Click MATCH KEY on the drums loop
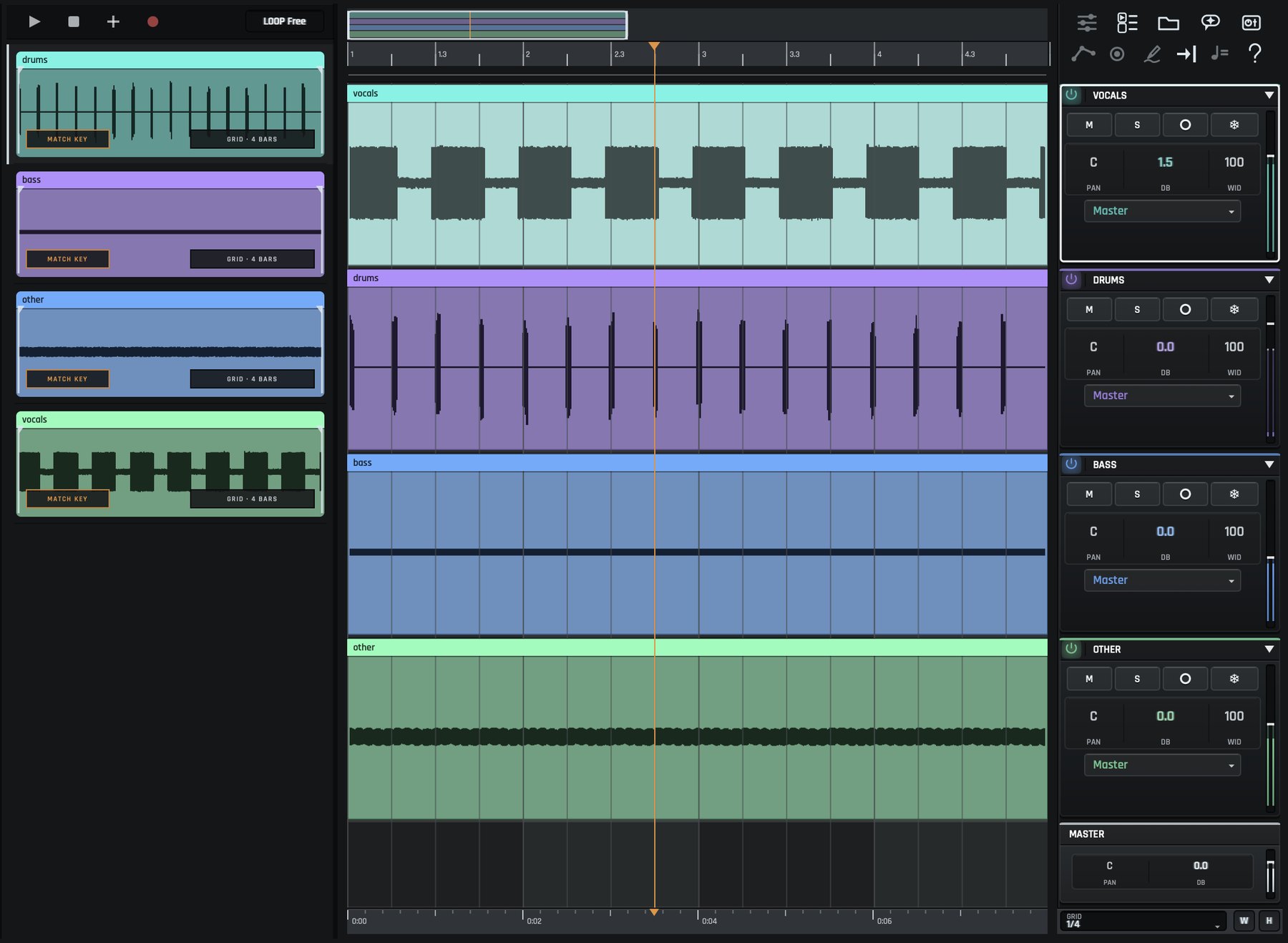This screenshot has width=1288, height=943. pyautogui.click(x=67, y=139)
